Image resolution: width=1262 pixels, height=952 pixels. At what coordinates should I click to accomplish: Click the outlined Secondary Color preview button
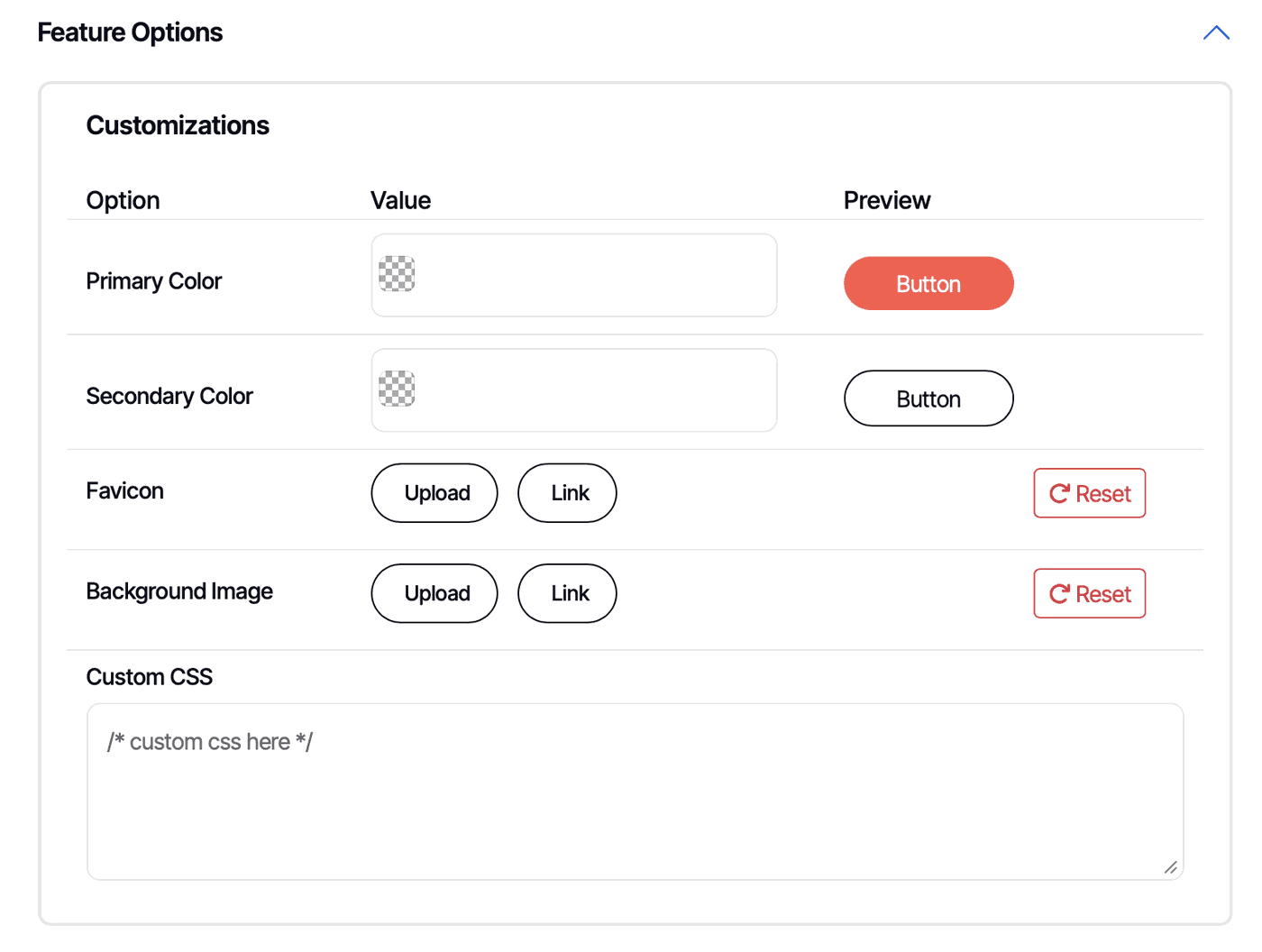point(928,398)
